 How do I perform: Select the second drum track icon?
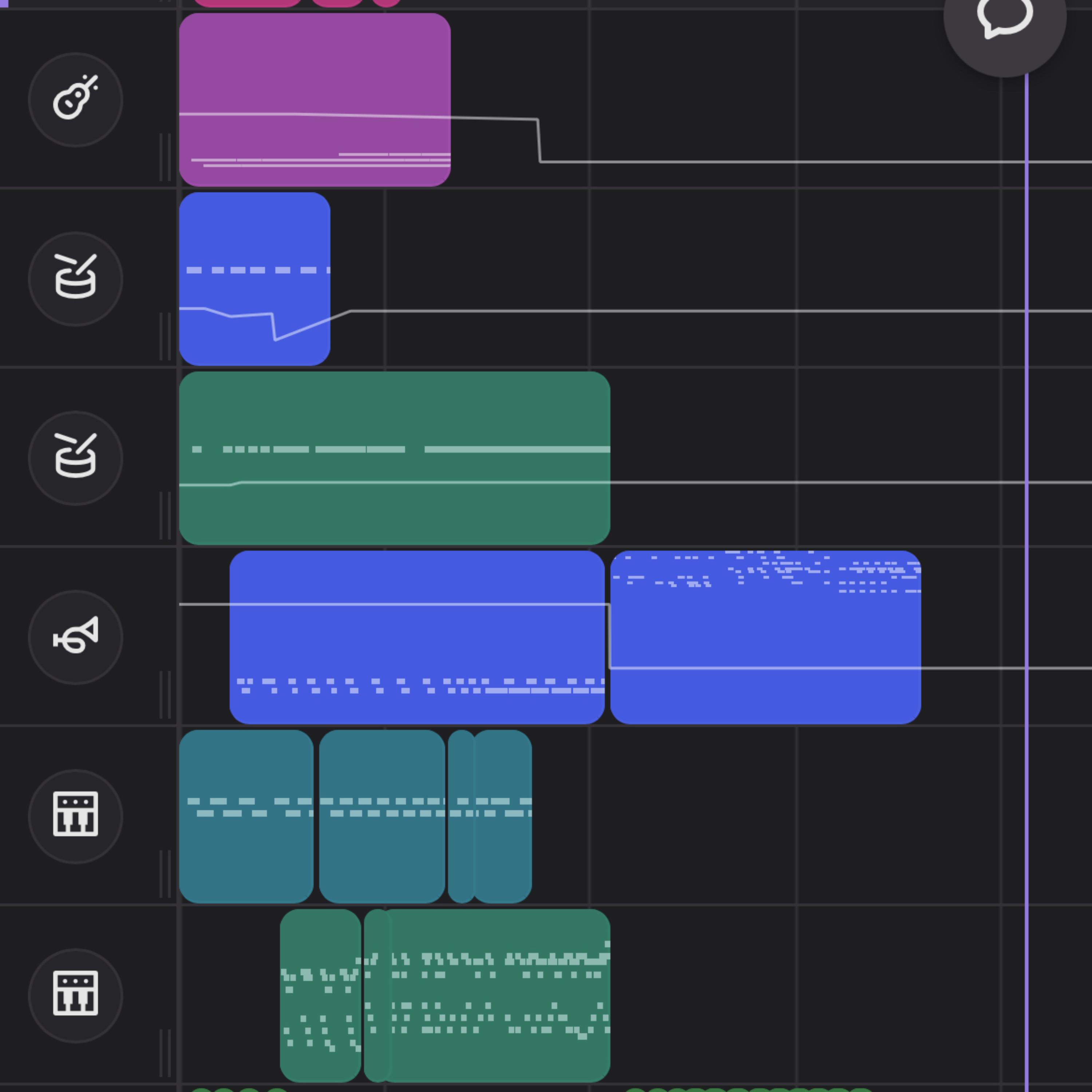[76, 458]
